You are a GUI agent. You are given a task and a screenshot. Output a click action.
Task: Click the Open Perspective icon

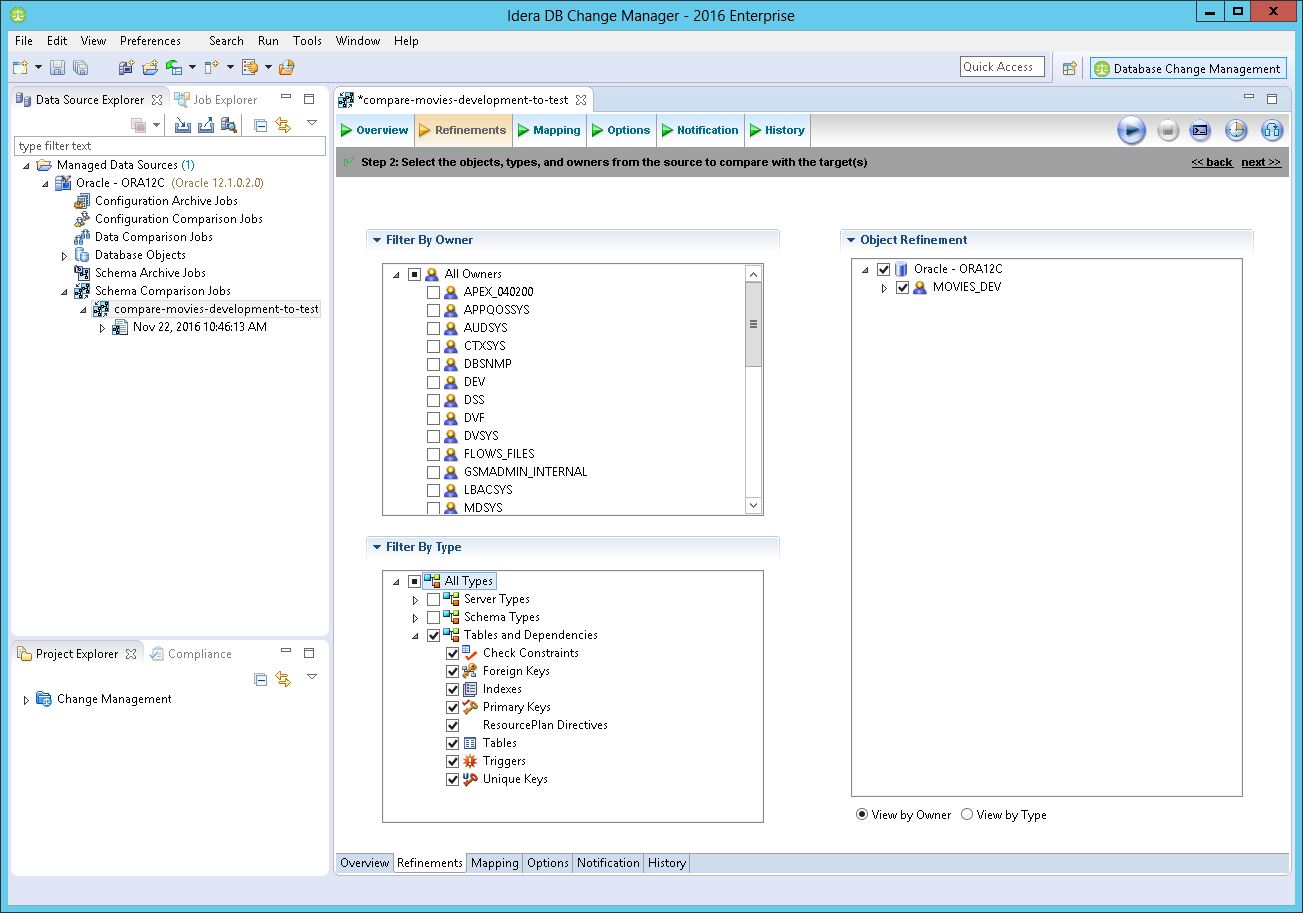[1070, 68]
